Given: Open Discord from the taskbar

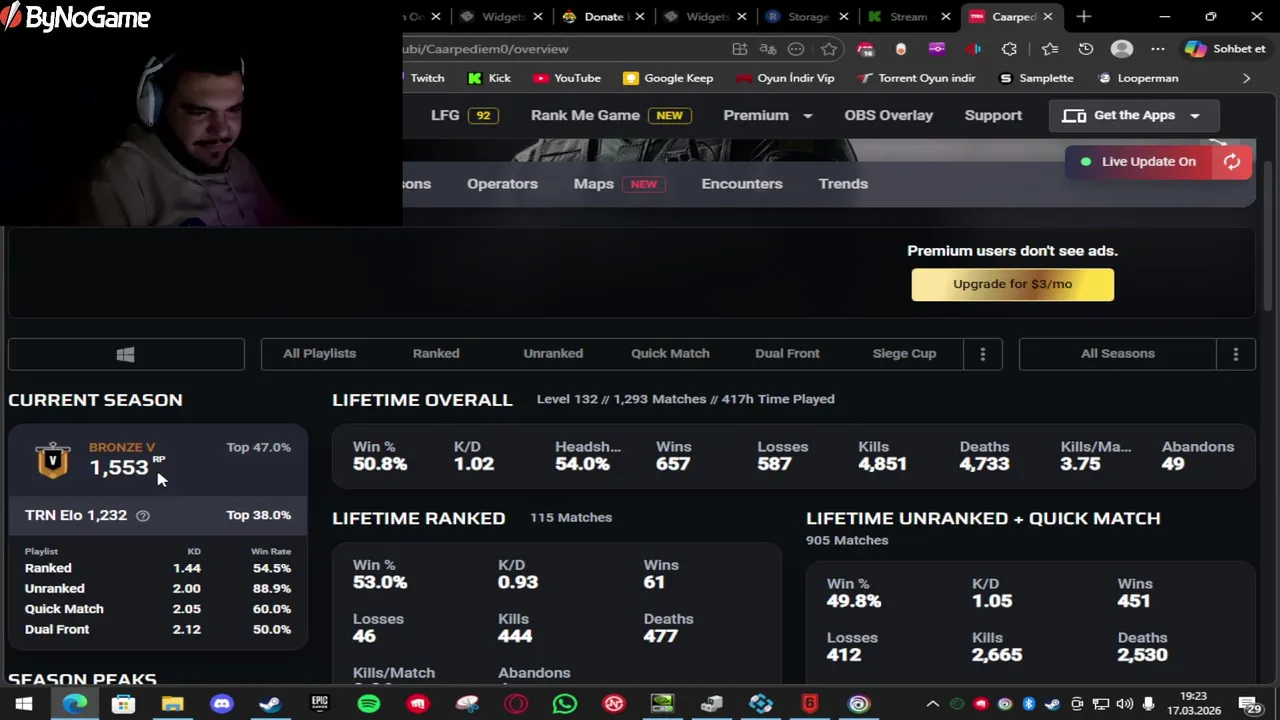Looking at the screenshot, I should coord(221,704).
